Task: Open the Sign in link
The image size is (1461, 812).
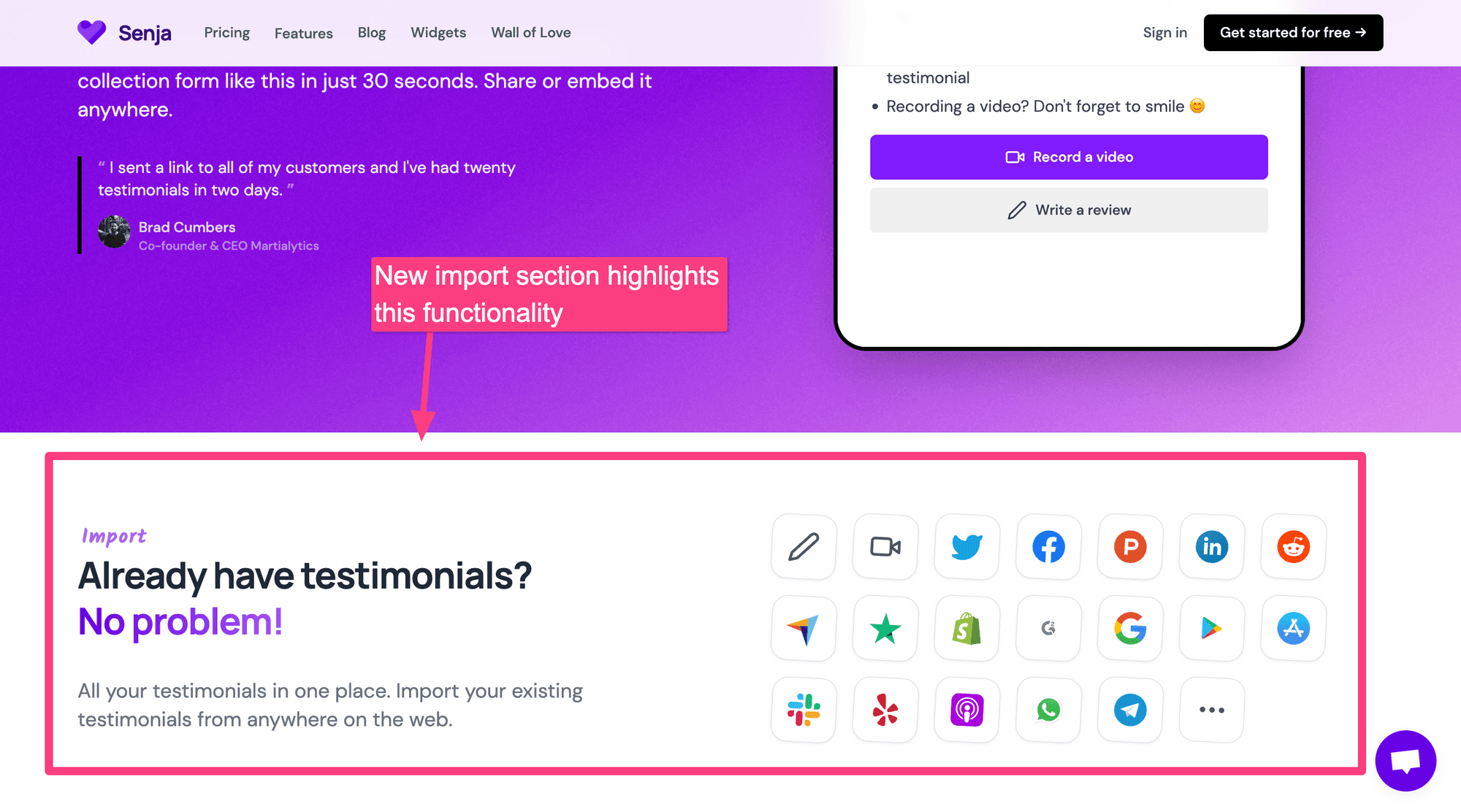Action: [1164, 33]
